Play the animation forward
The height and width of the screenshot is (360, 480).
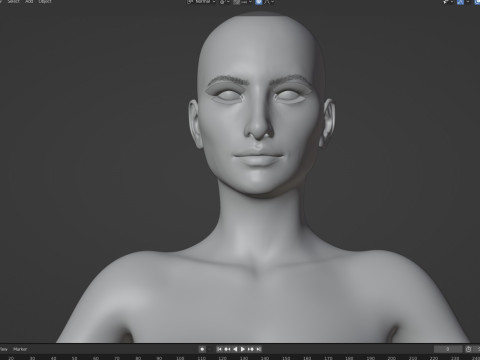tap(243, 349)
